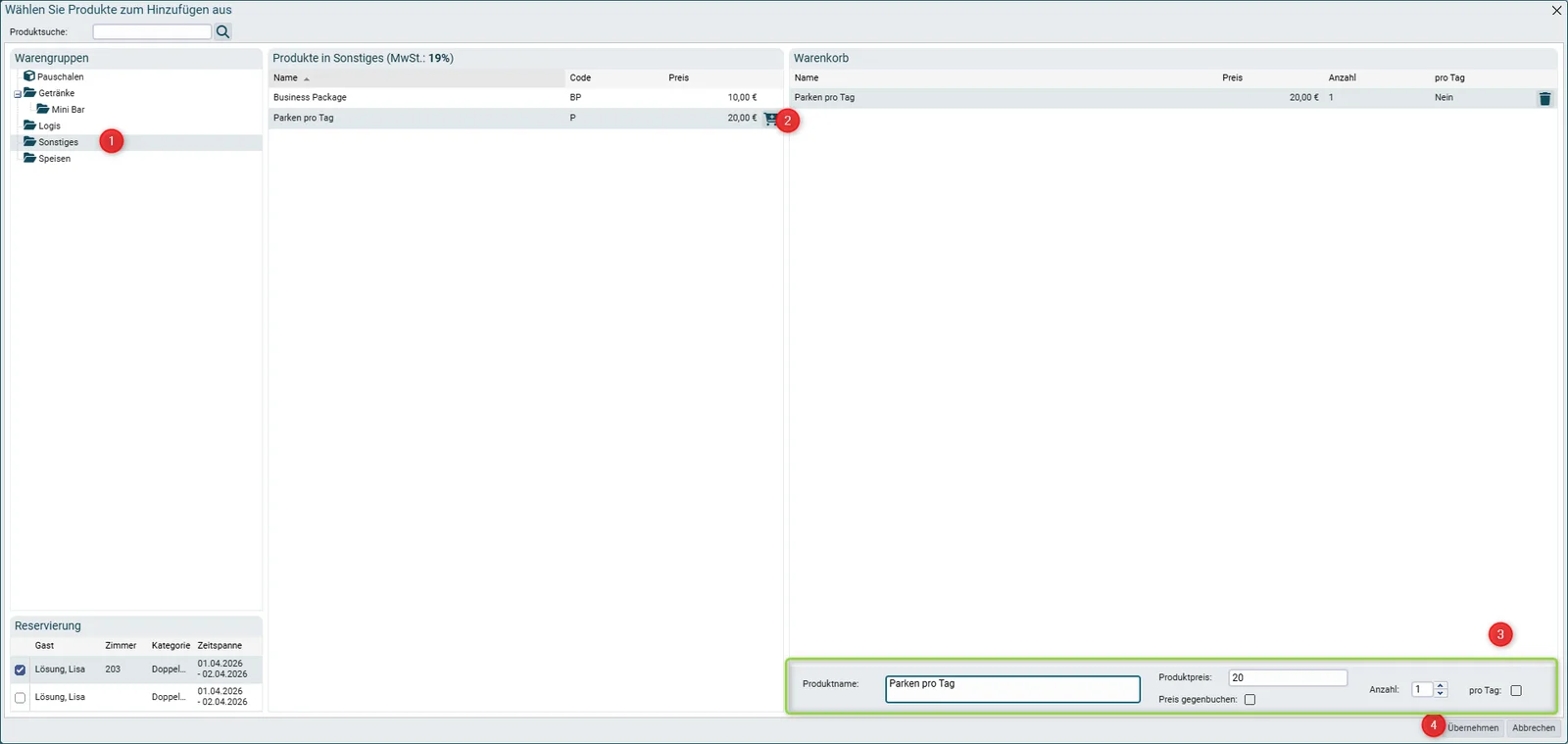1568x744 pixels.
Task: Click the Zimmer column header in Reservierung
Action: pyautogui.click(x=121, y=645)
